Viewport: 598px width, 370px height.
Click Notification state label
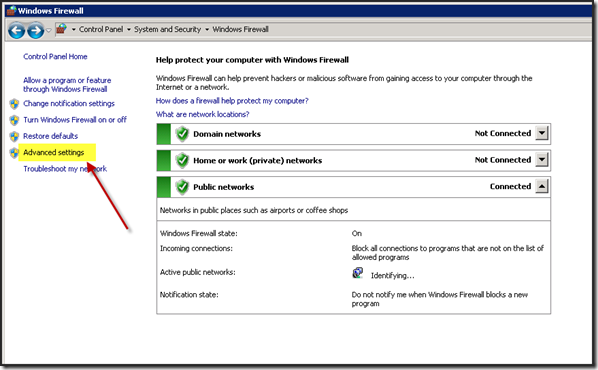(x=189, y=294)
